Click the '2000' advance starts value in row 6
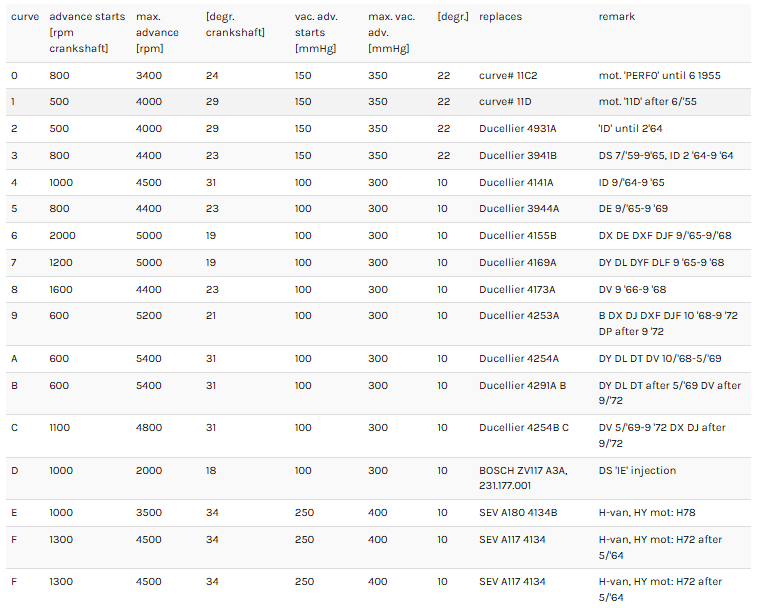Viewport: 757px width, 608px height. (x=62, y=235)
